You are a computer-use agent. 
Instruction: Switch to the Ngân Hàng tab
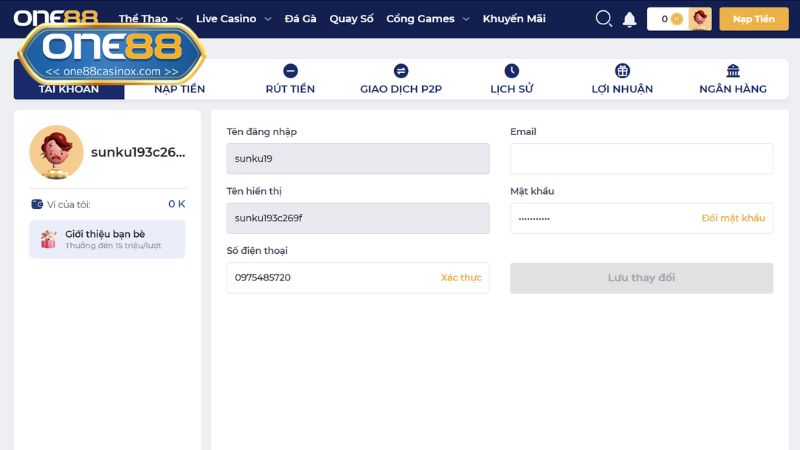pos(733,79)
